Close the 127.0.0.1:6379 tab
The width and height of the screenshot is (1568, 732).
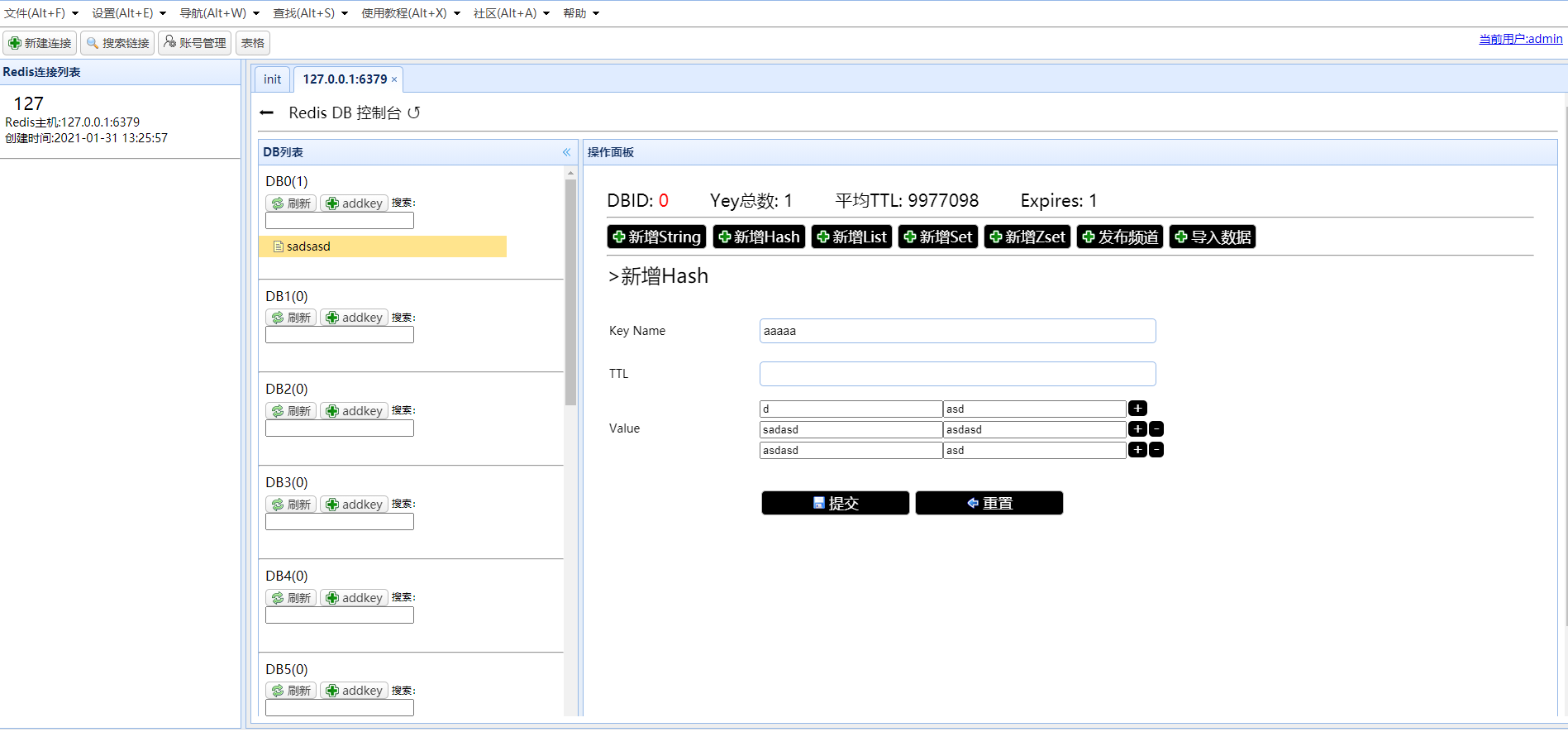coord(394,79)
